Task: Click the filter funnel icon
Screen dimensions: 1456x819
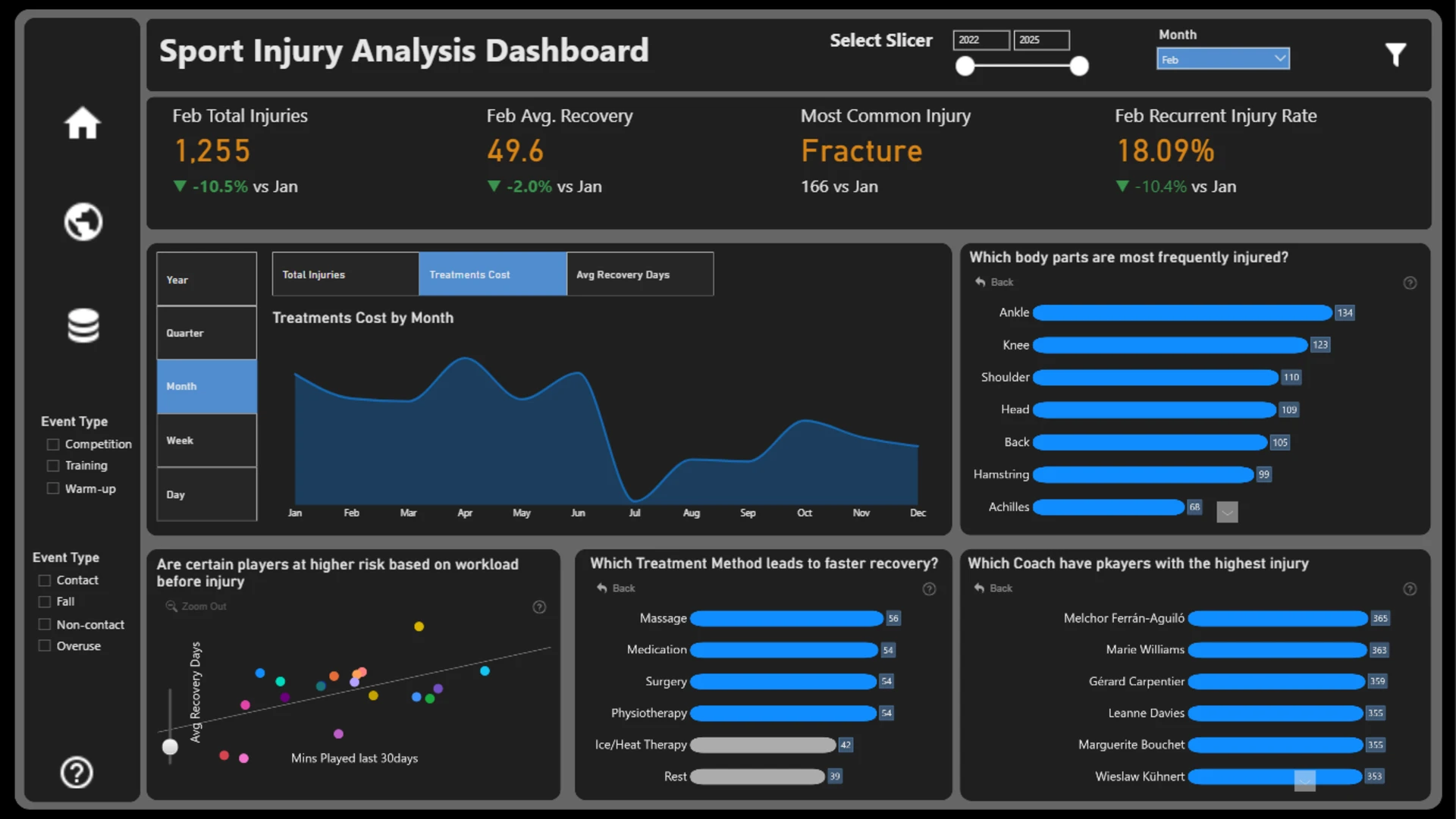Action: click(x=1395, y=55)
